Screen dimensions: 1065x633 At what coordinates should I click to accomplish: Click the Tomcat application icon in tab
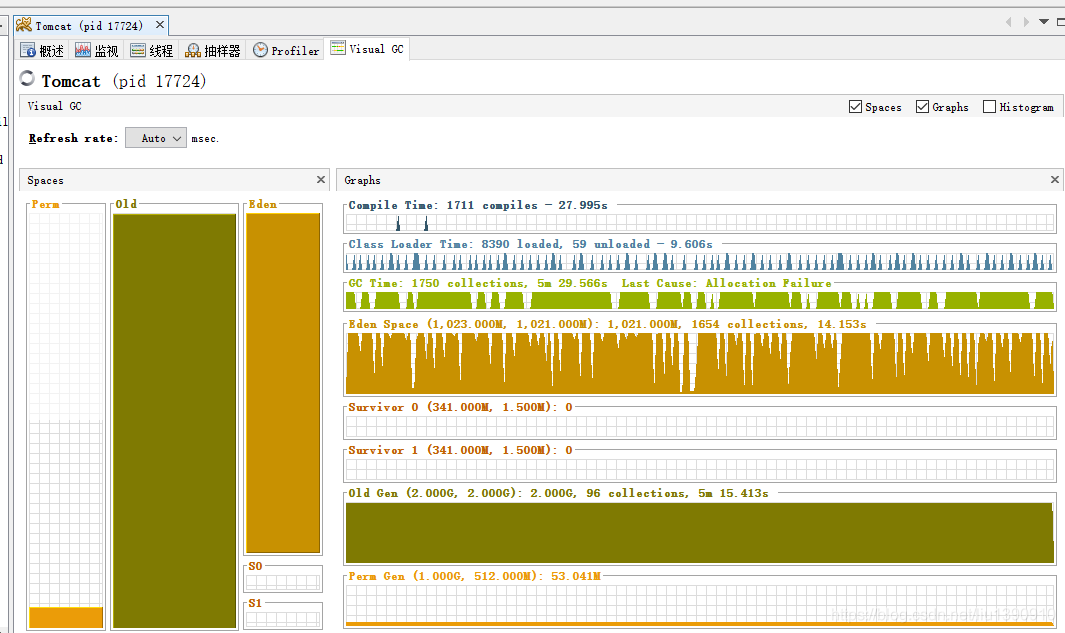24,25
